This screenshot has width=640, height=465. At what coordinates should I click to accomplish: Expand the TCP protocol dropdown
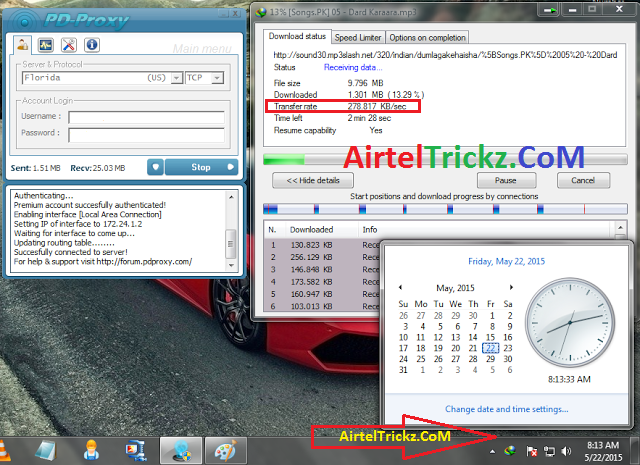pyautogui.click(x=218, y=78)
